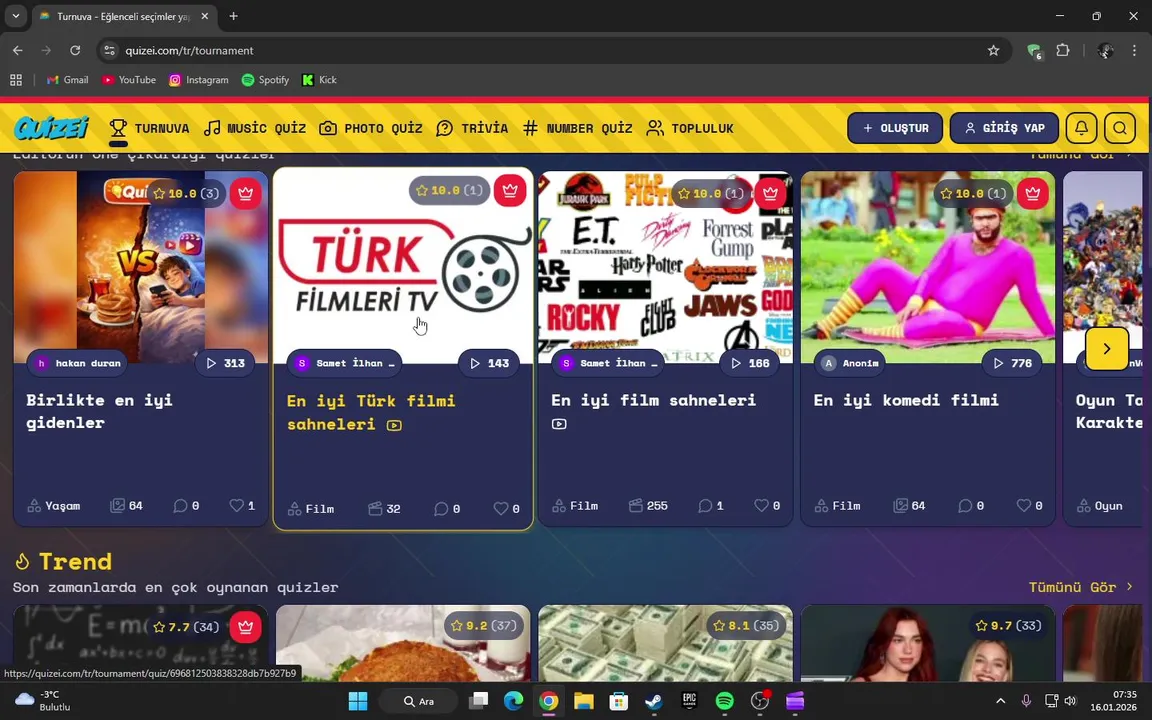Open En iyi Türk filmi sahneleri title
1152x720 pixels.
(371, 412)
